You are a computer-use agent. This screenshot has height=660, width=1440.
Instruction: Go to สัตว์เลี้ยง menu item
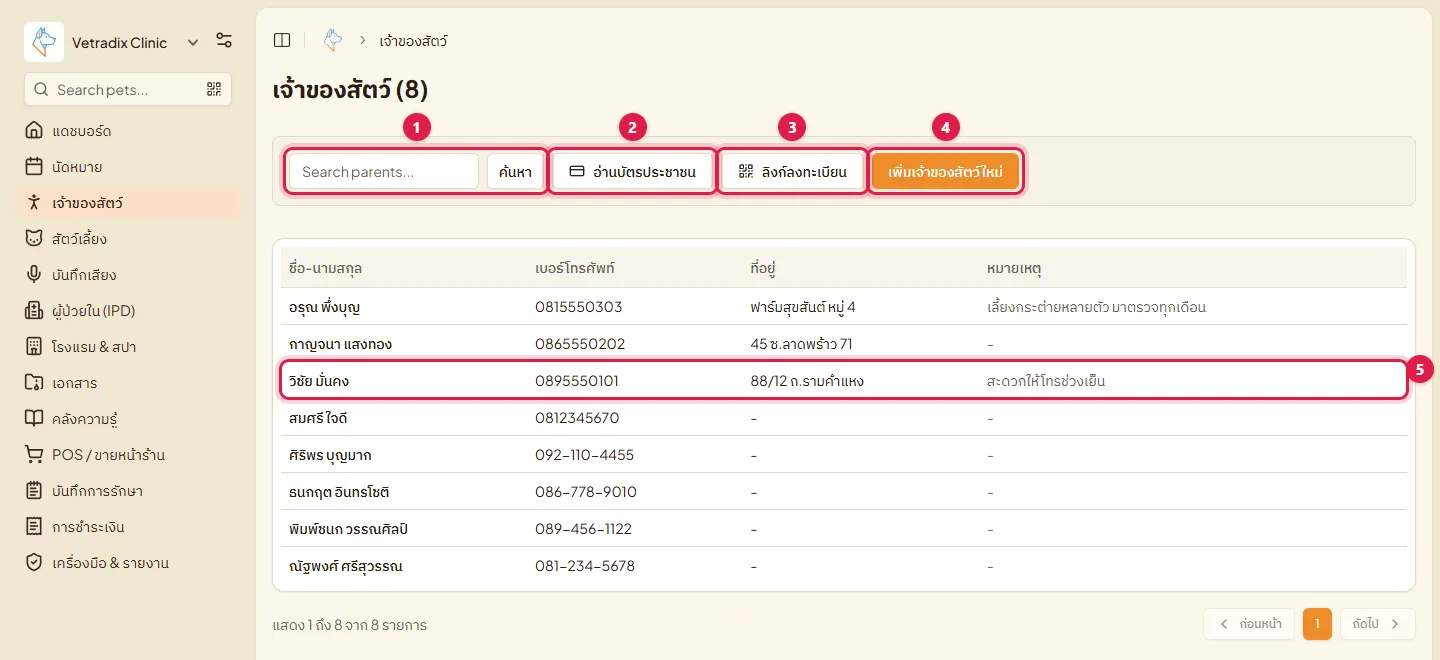(x=128, y=239)
